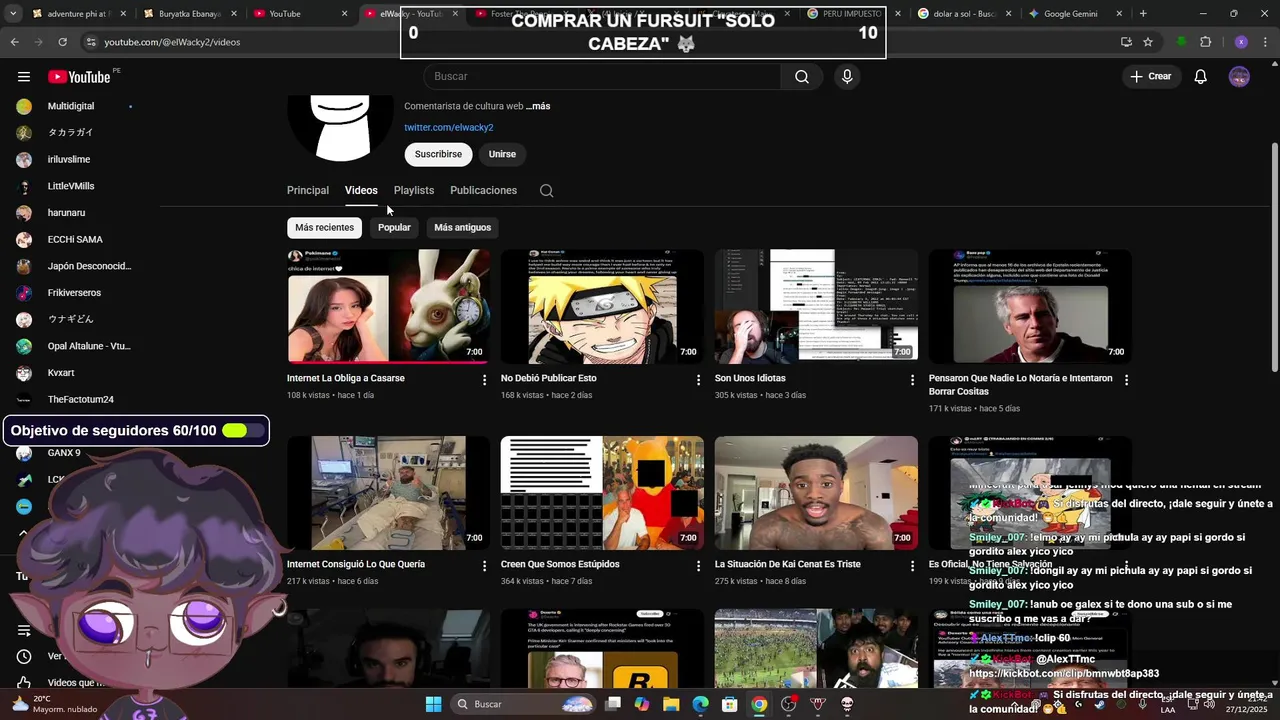Open La Situación De Kai Cenat Es Triste
This screenshot has height=720, width=1280.
(787, 564)
